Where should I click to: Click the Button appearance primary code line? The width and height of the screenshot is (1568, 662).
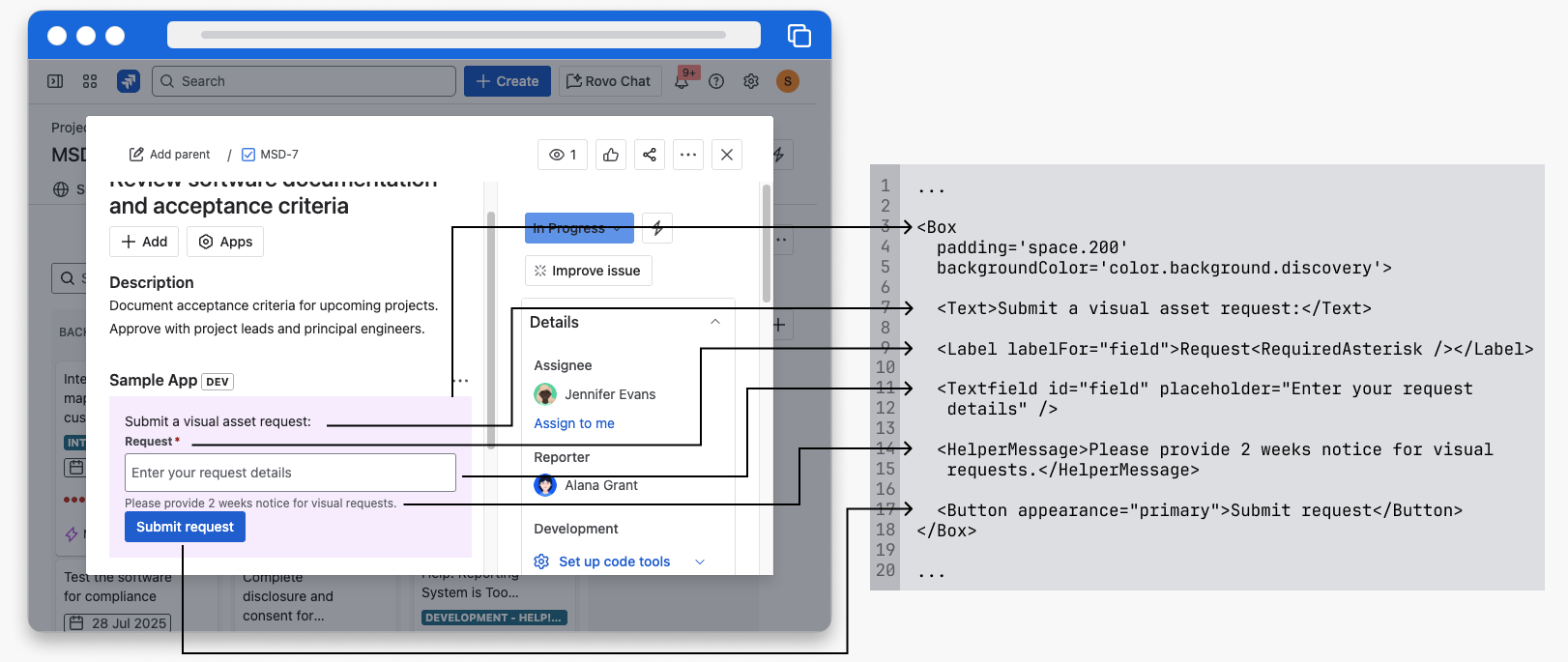[x=1200, y=510]
